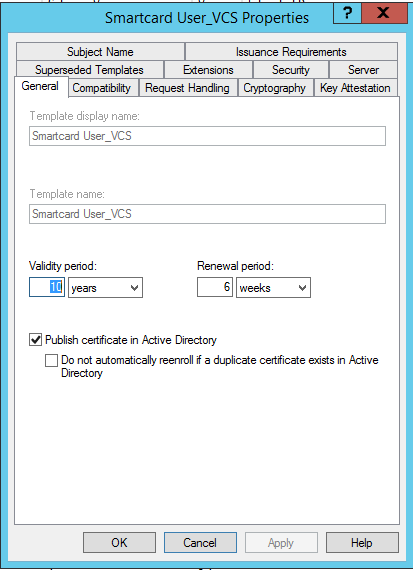Focus the Renewal period number box

pos(215,287)
